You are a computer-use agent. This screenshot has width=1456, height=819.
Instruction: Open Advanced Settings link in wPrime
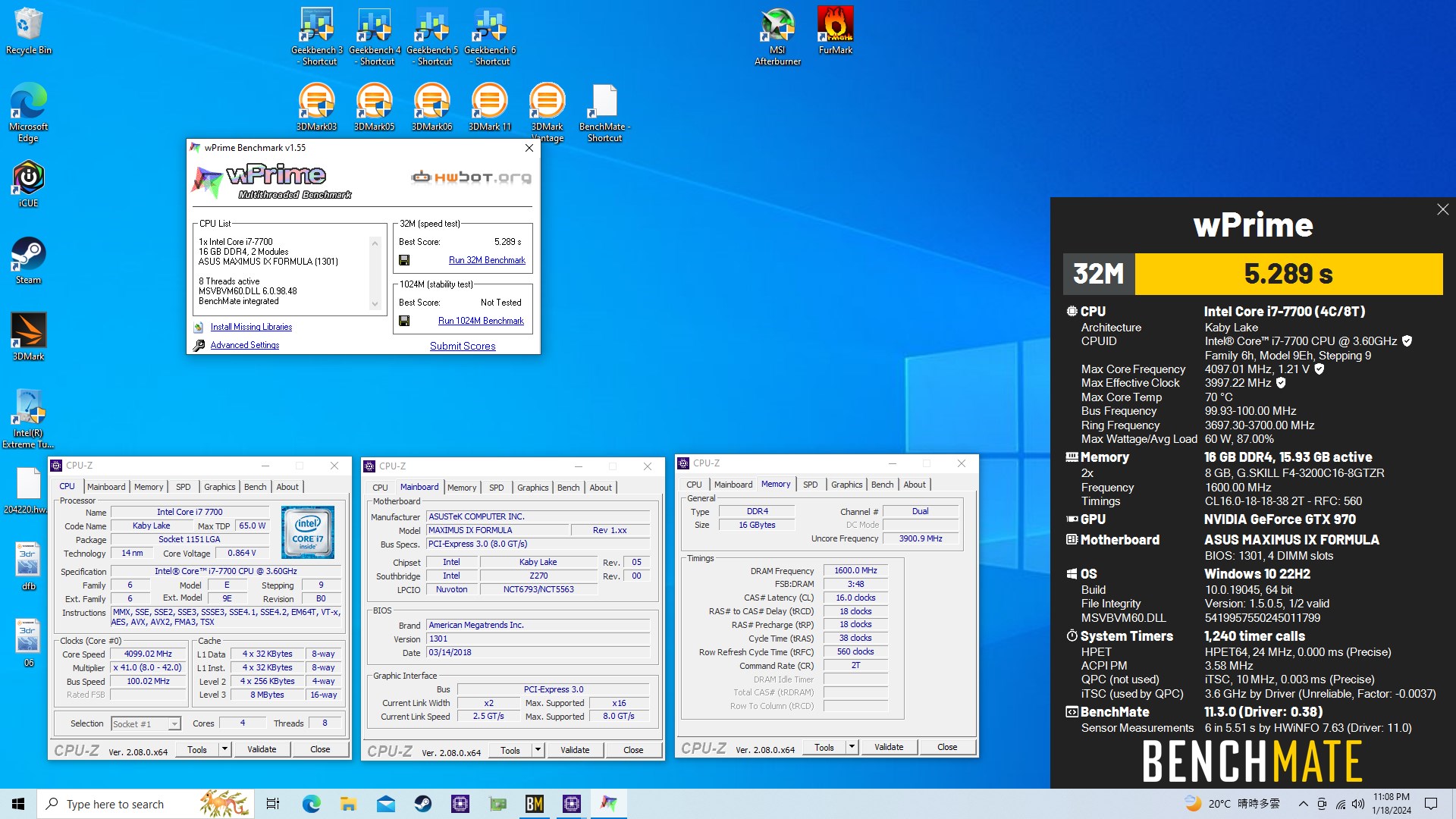click(x=245, y=345)
